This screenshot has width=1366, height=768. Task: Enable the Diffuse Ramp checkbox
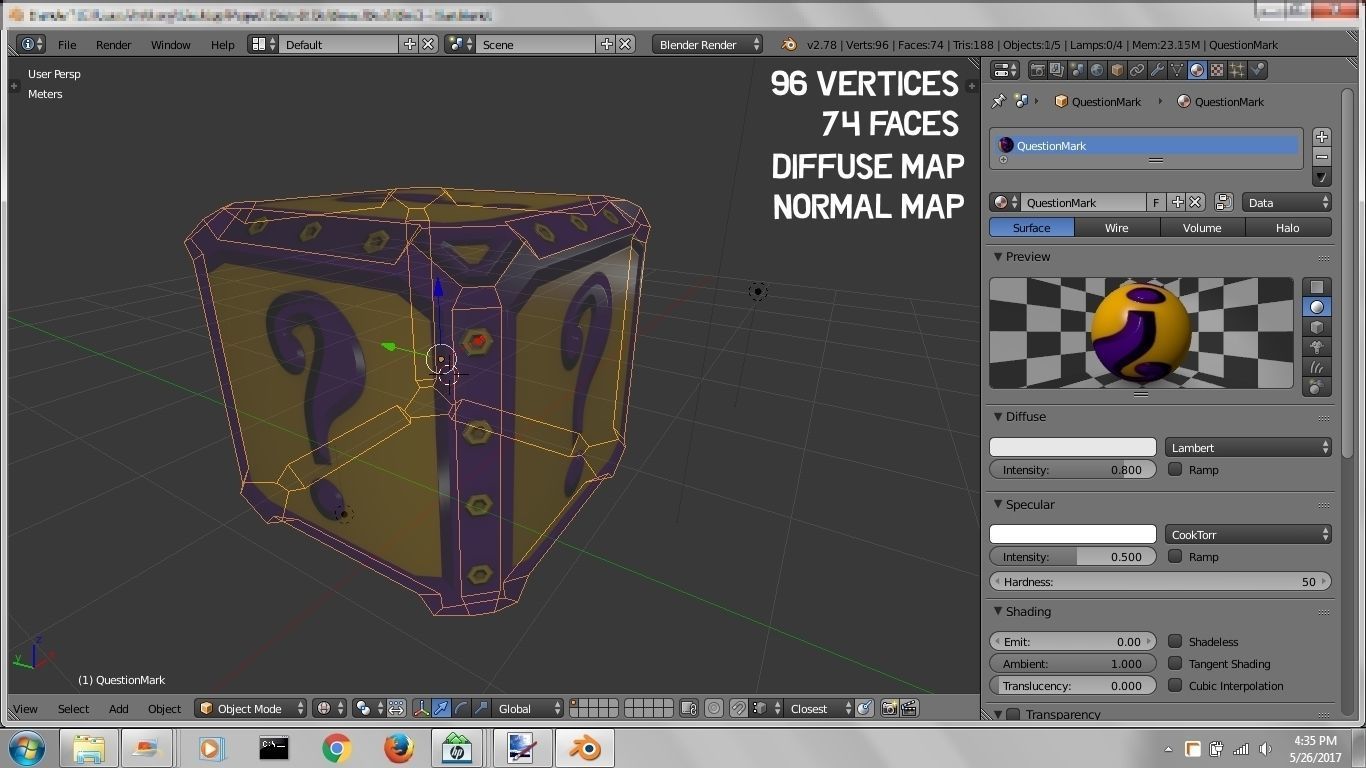[1175, 469]
